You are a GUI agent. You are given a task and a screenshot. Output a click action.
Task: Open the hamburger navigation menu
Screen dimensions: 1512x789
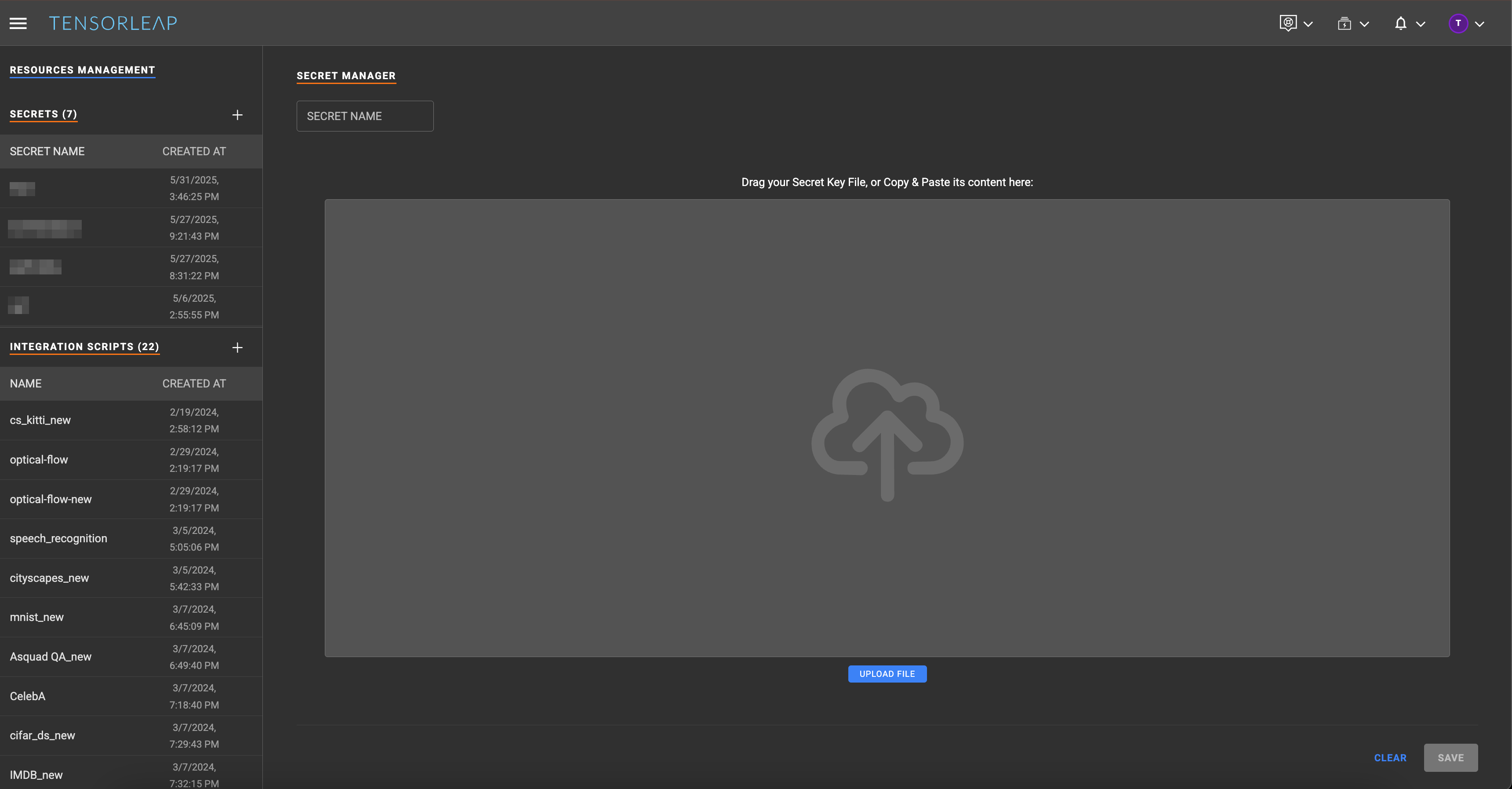click(x=18, y=23)
